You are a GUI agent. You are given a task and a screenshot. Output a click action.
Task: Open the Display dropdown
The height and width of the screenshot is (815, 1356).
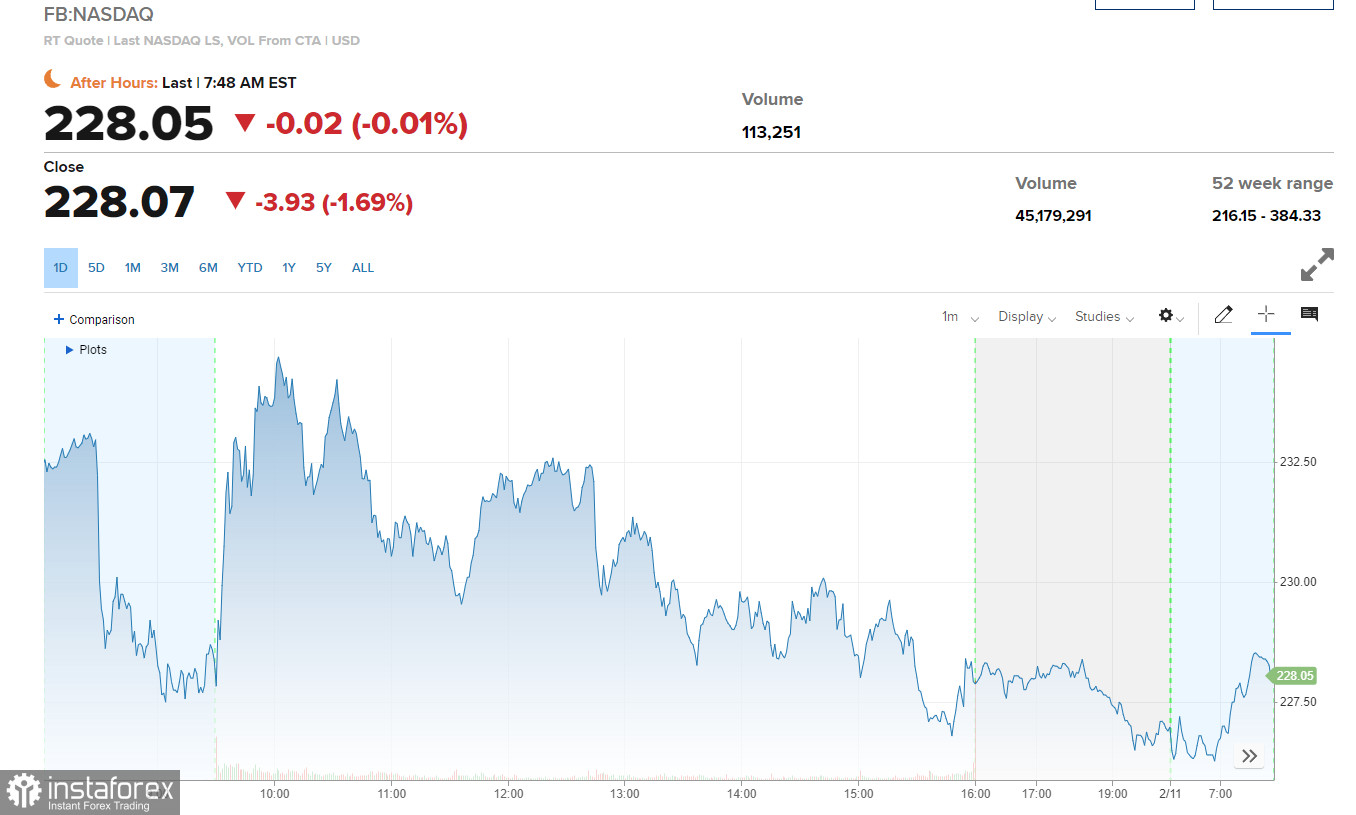tap(1027, 317)
